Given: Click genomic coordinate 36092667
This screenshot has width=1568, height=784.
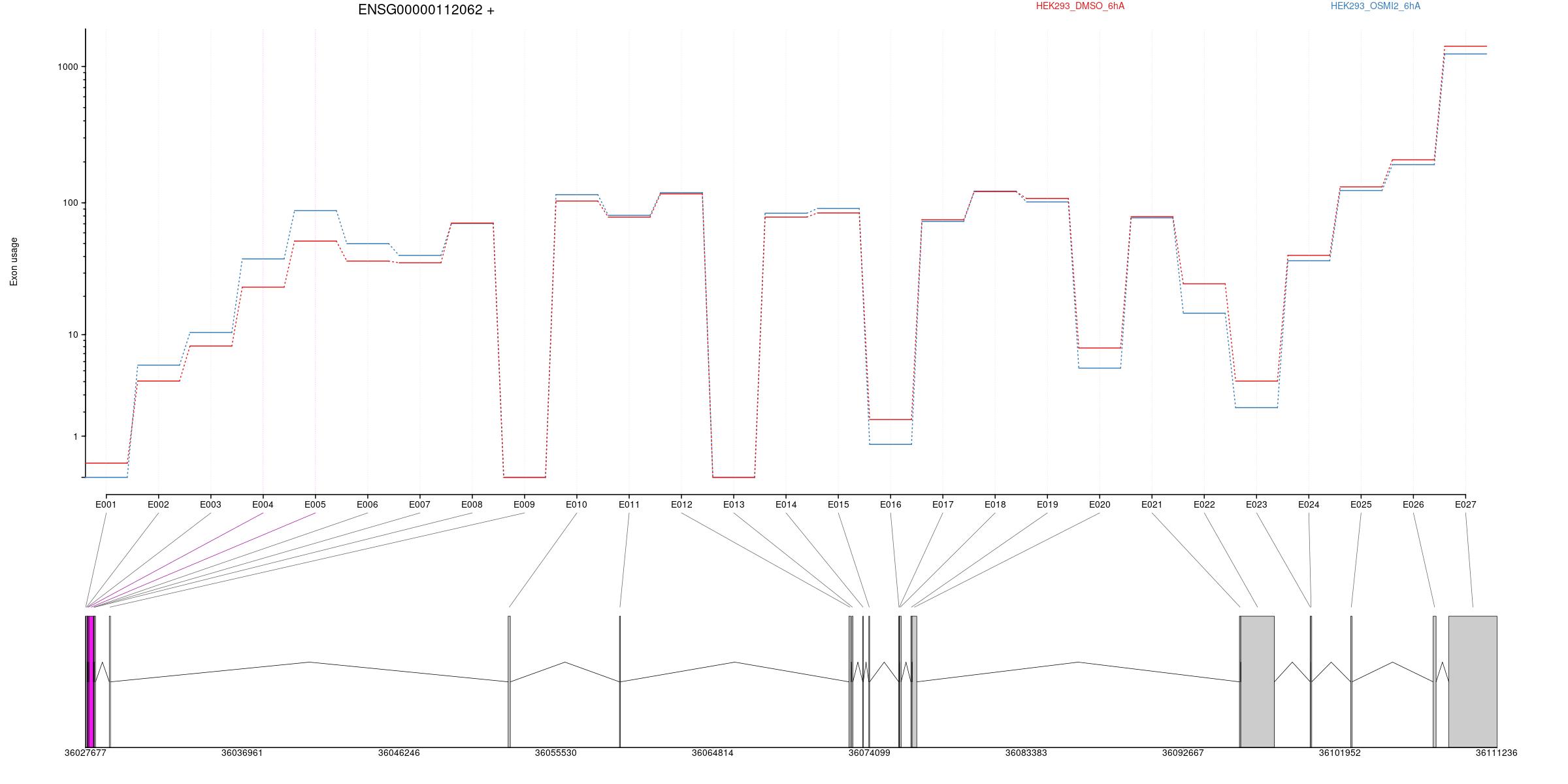Looking at the screenshot, I should coord(1183,753).
